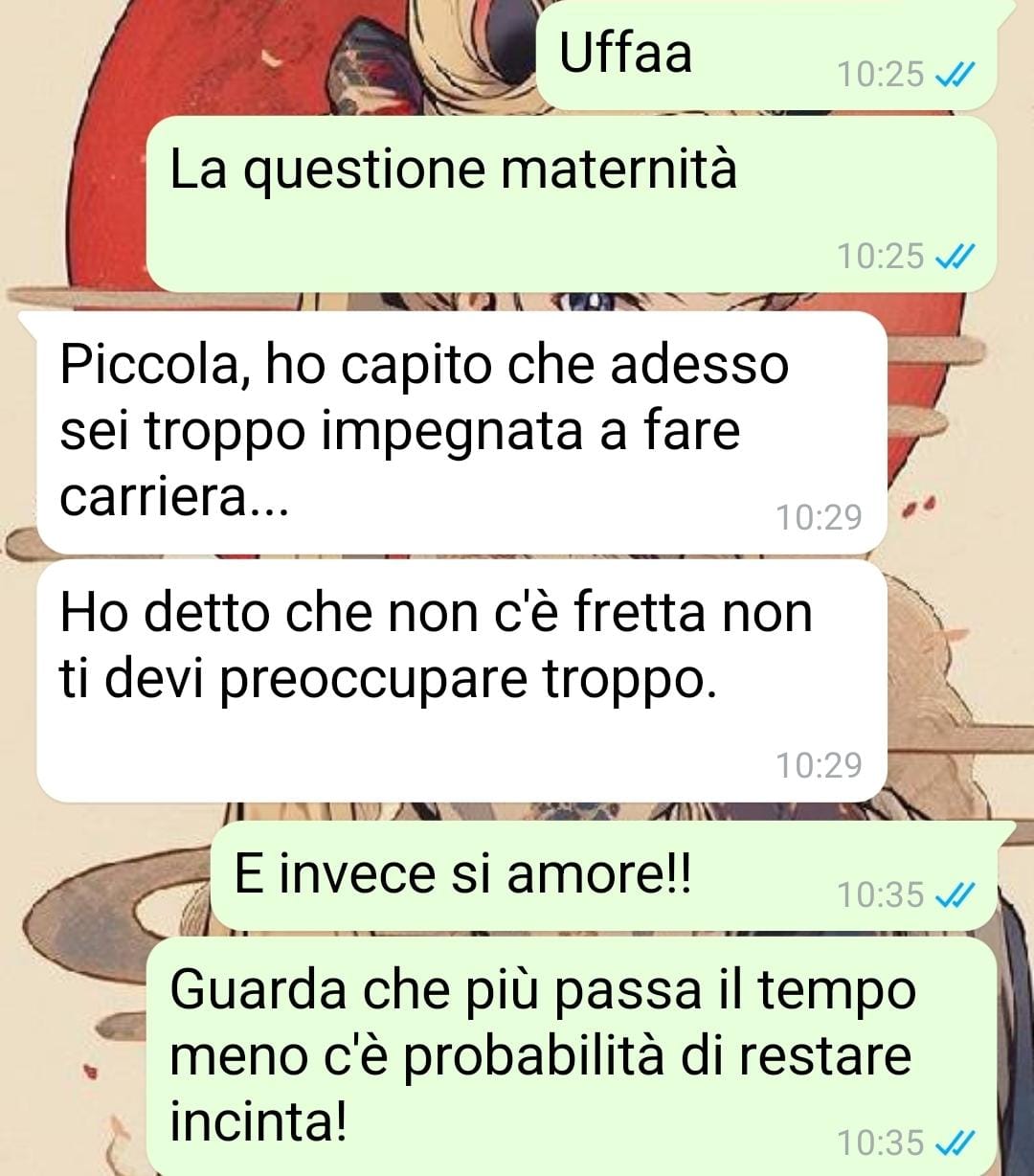Tap the 'Guarda che più passa il tempo' message

[x=572, y=1056]
